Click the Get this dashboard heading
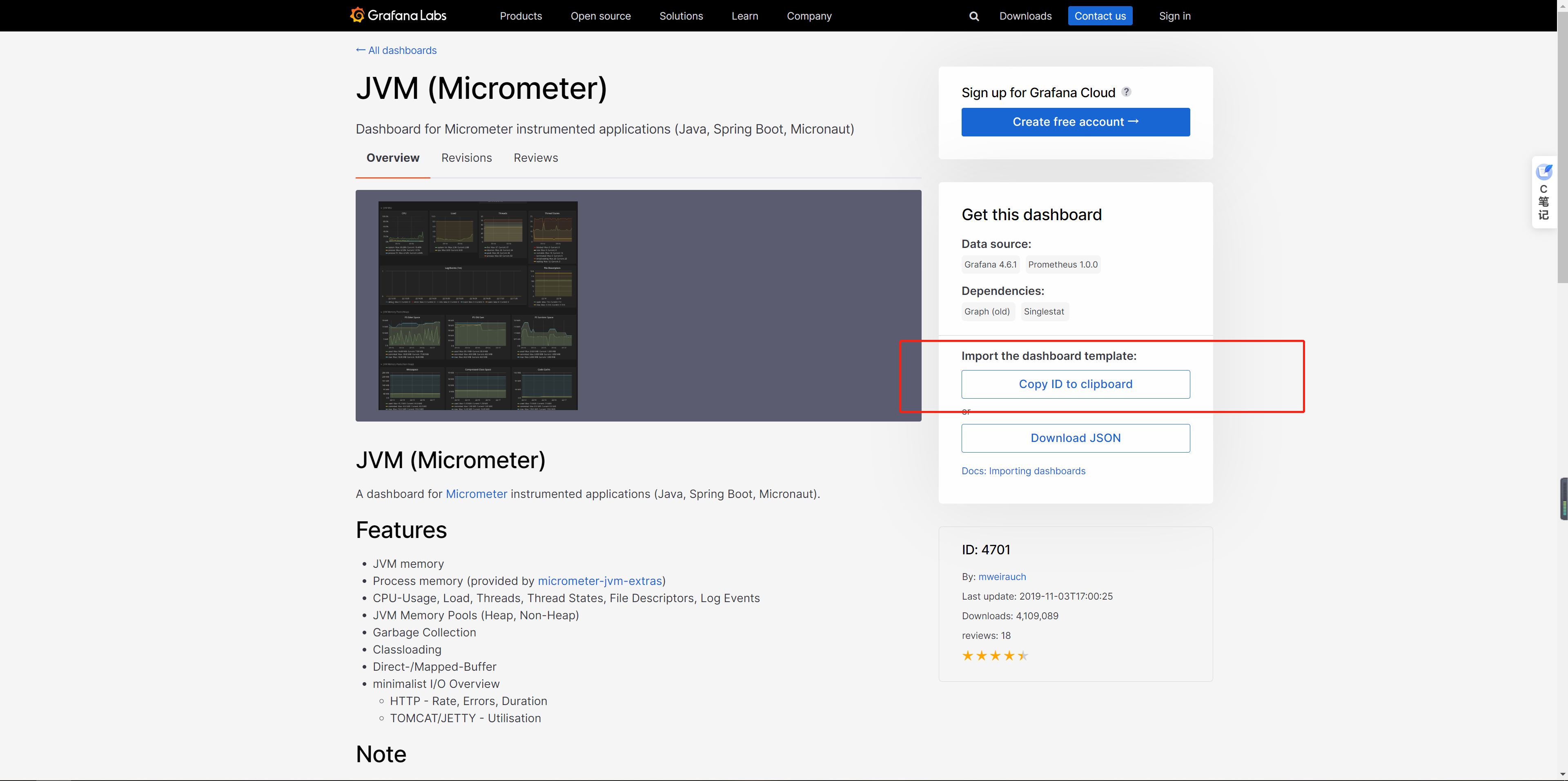Image resolution: width=1568 pixels, height=781 pixels. tap(1031, 214)
